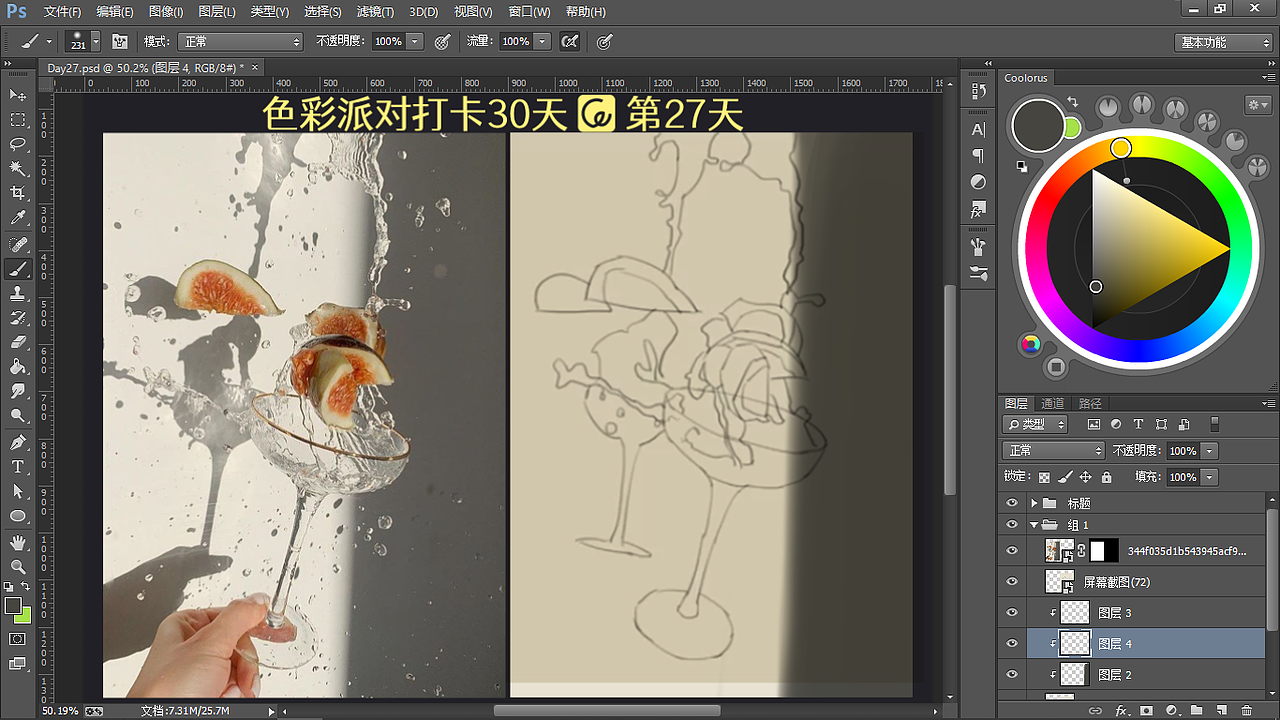Click the new layer icon in Layers panel
1280x720 pixels.
(1221, 710)
